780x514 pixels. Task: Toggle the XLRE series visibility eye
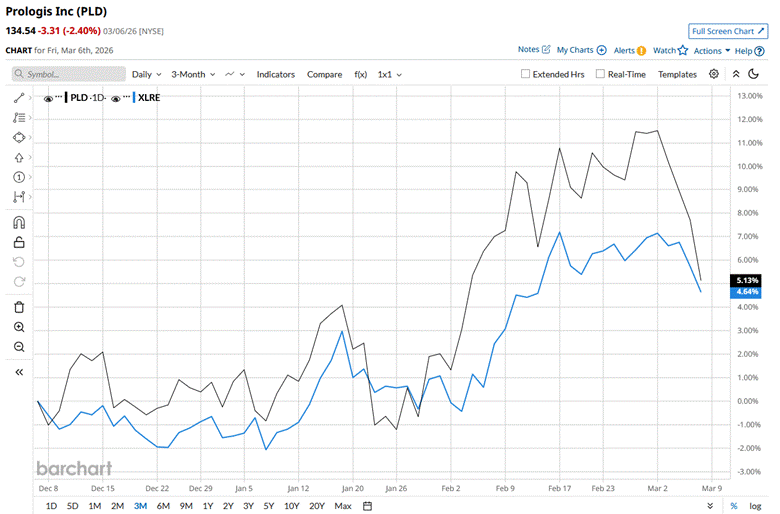coord(115,99)
